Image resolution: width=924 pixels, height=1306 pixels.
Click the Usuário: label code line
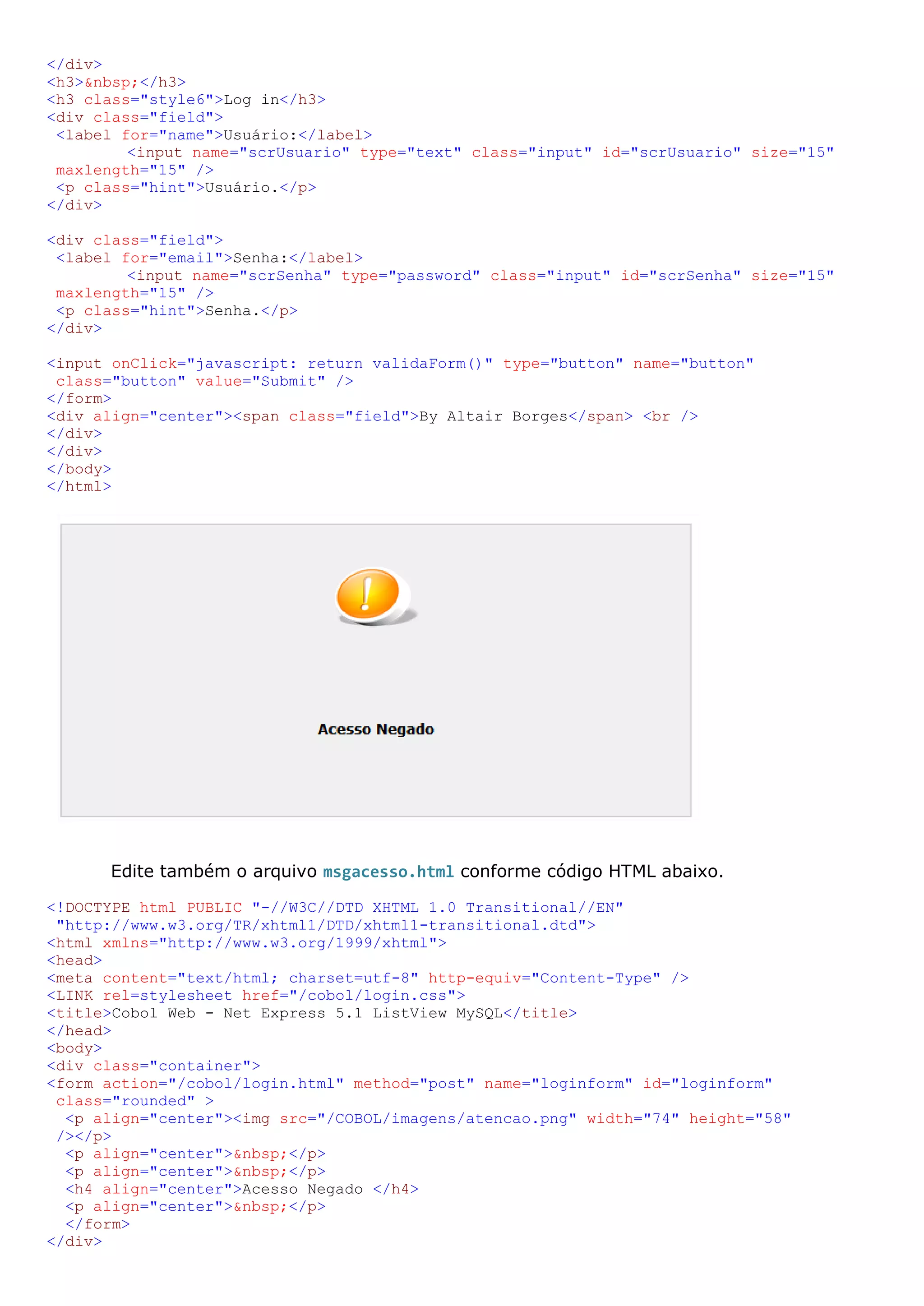213,135
